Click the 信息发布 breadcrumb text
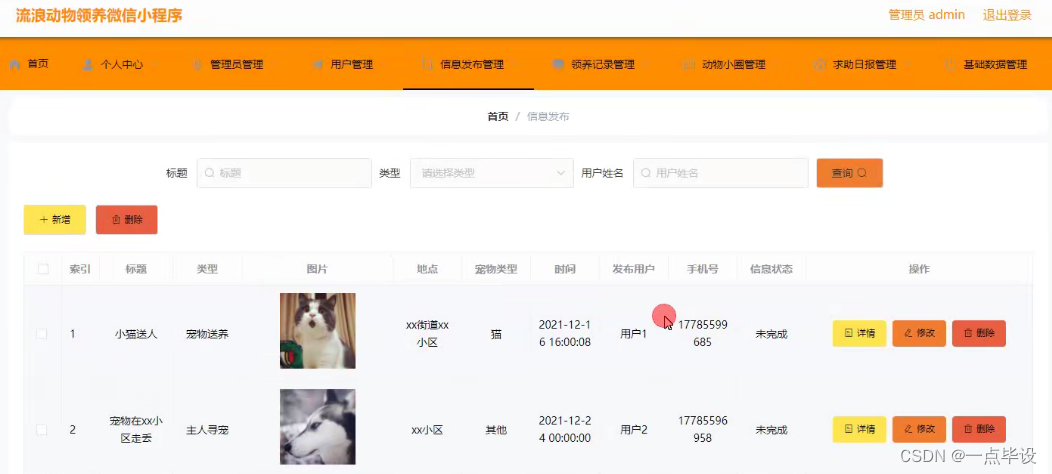This screenshot has height=474, width=1052. 548,117
